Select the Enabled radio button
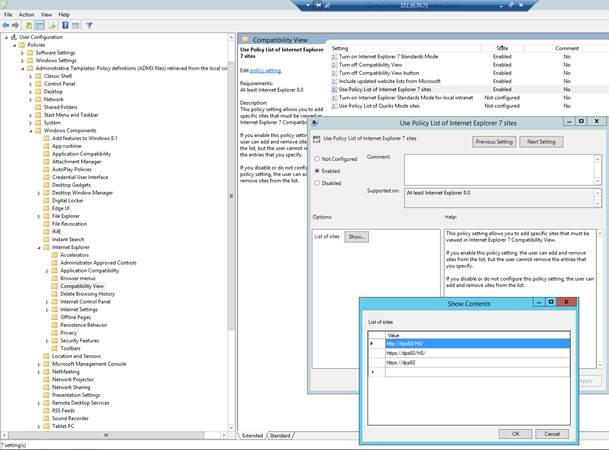The image size is (609, 450). [317, 171]
